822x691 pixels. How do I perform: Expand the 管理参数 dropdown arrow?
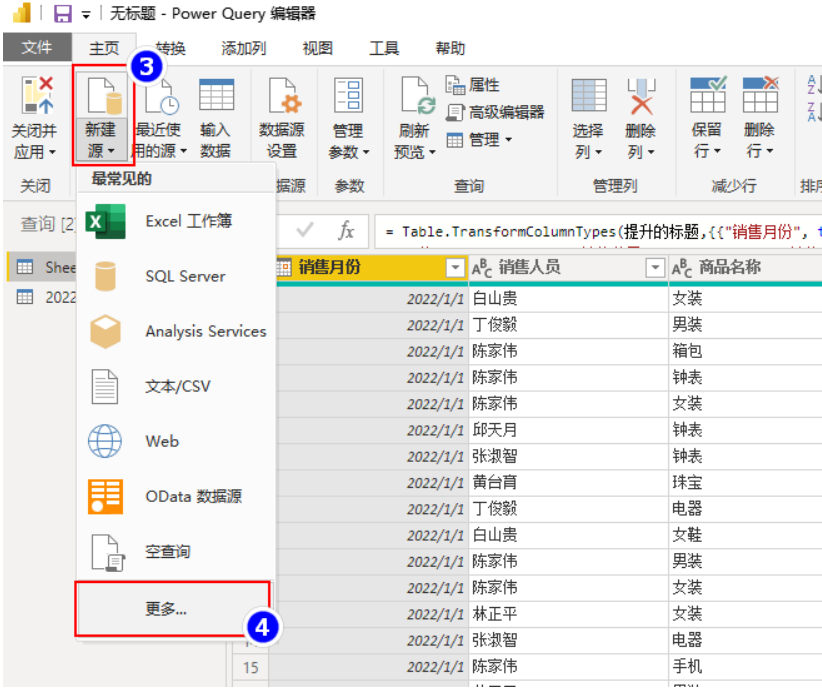[366, 153]
